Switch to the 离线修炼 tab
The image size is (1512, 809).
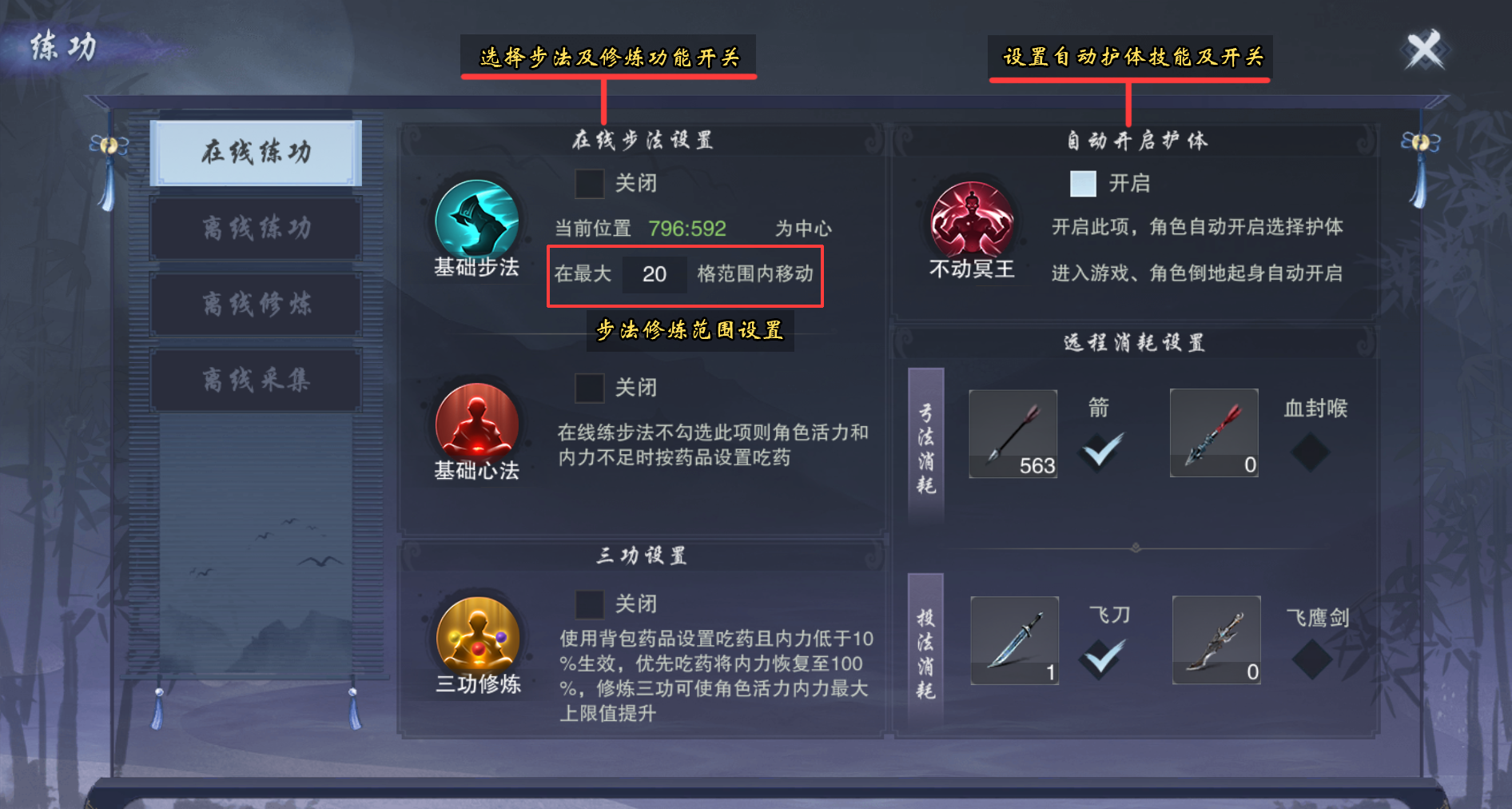(x=256, y=305)
